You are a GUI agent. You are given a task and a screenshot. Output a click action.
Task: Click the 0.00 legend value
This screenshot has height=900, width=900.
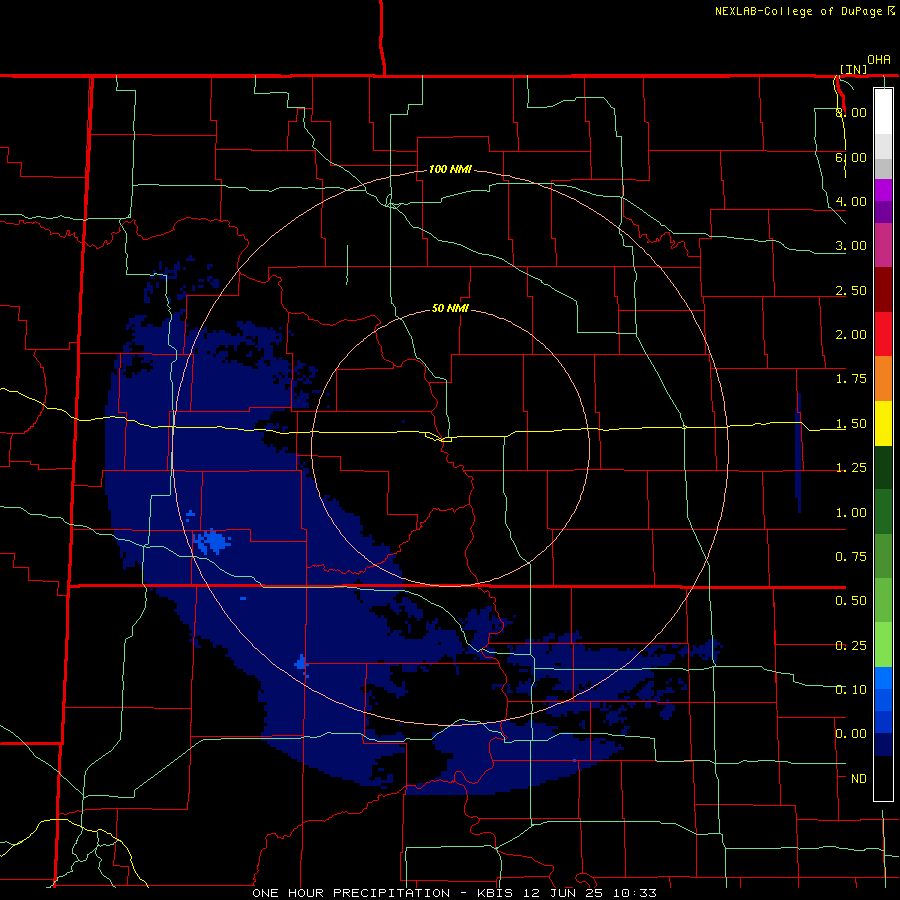851,734
